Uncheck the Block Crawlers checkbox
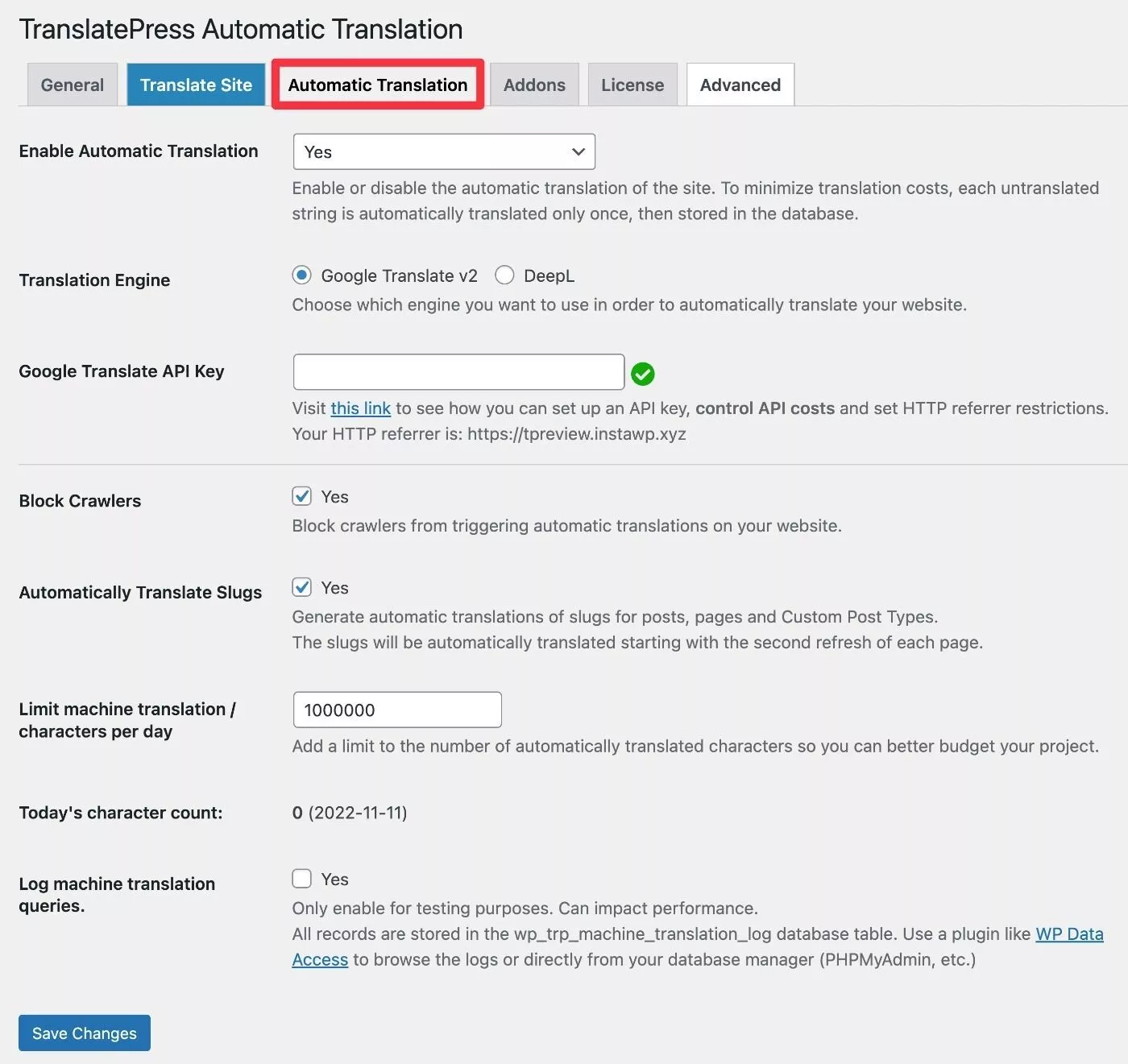1128x1064 pixels. point(302,496)
